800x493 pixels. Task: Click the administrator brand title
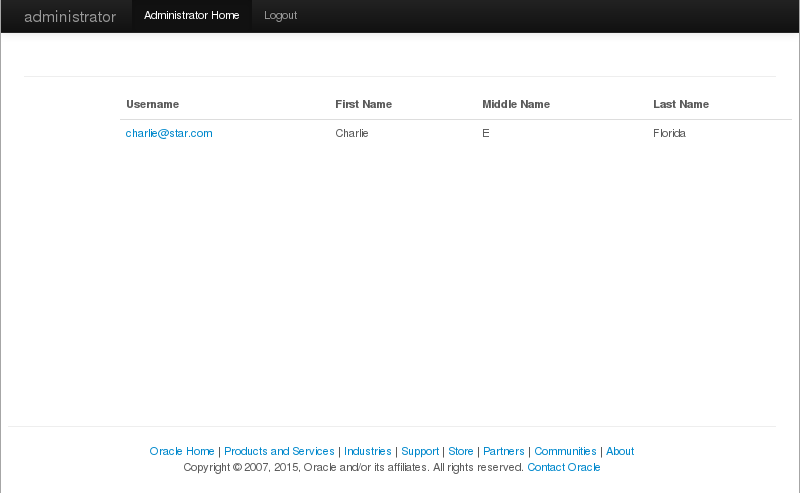70,17
